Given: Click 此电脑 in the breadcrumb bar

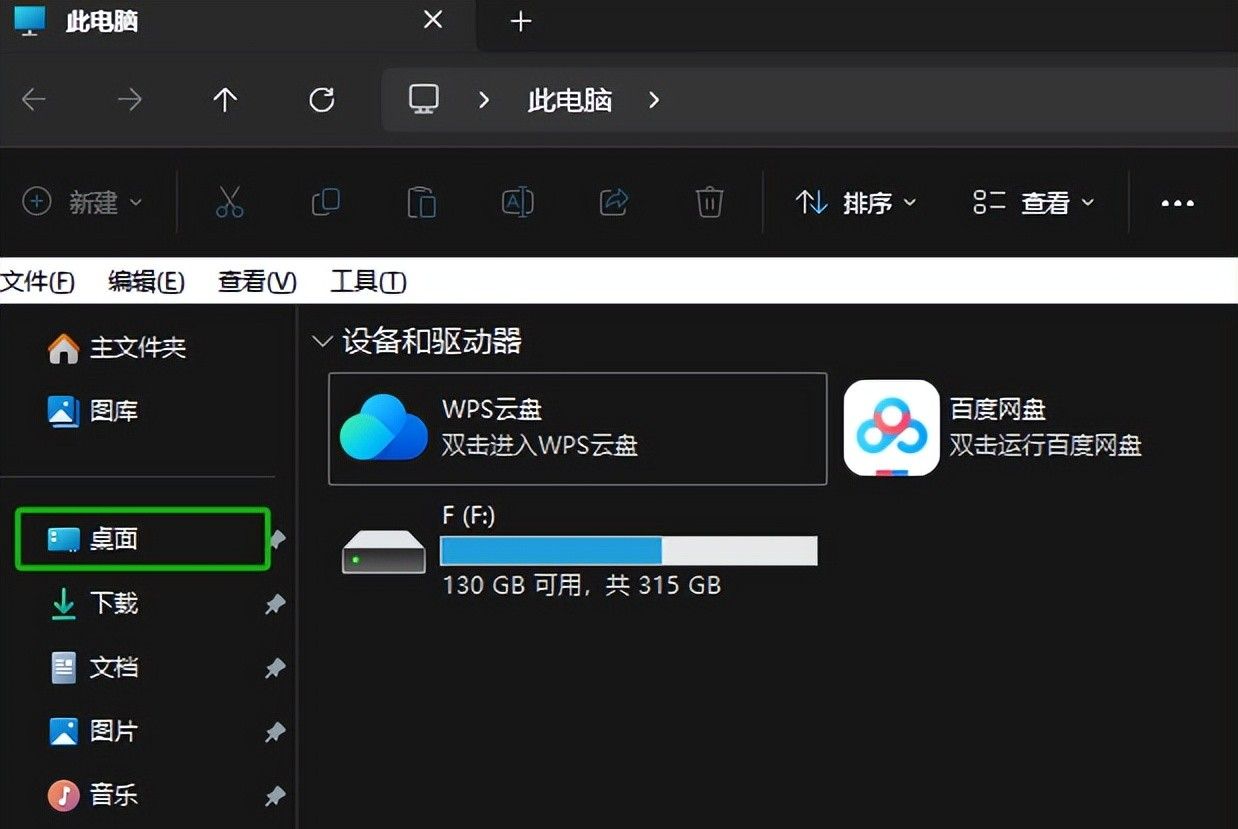Looking at the screenshot, I should [x=569, y=99].
